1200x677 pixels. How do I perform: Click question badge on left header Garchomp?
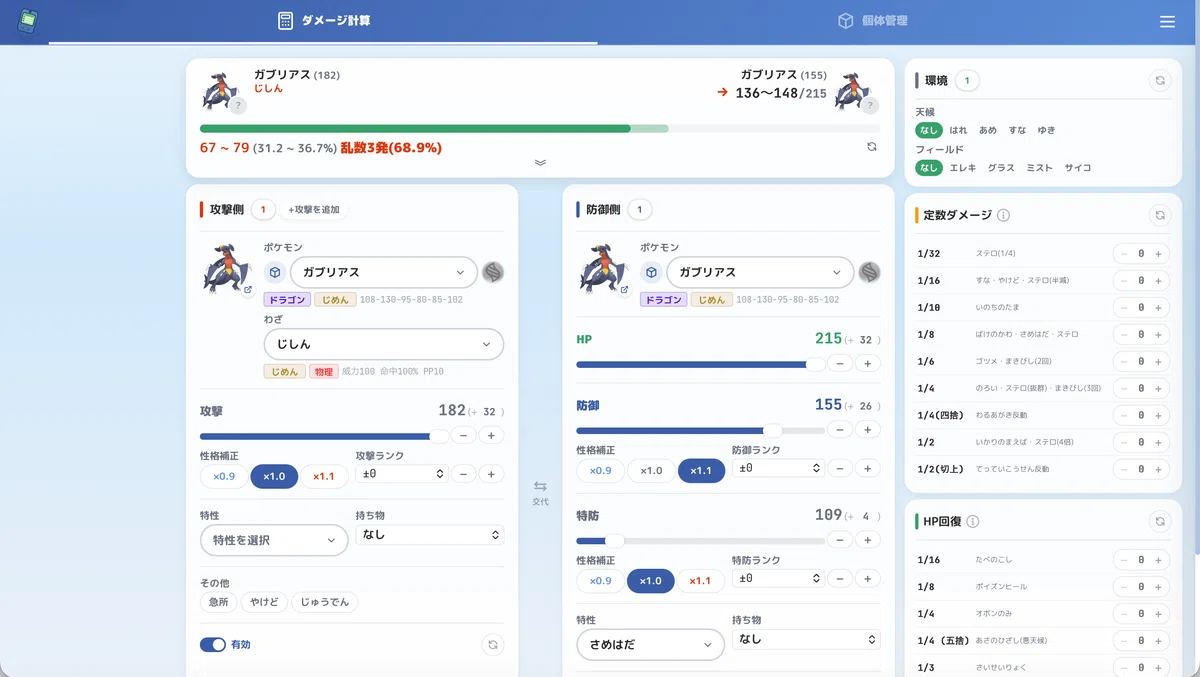pyautogui.click(x=237, y=105)
